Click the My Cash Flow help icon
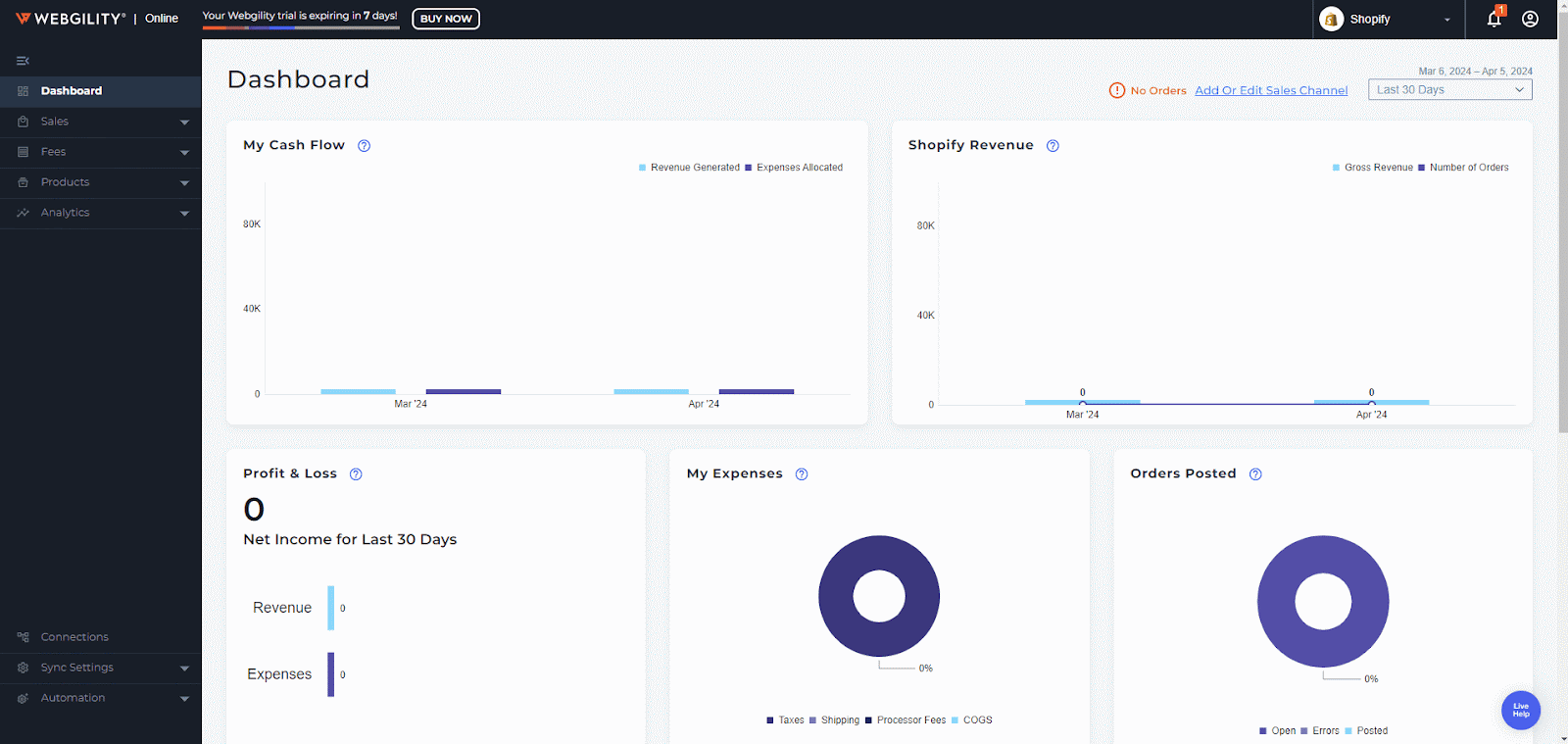The width and height of the screenshot is (1568, 744). (x=364, y=146)
